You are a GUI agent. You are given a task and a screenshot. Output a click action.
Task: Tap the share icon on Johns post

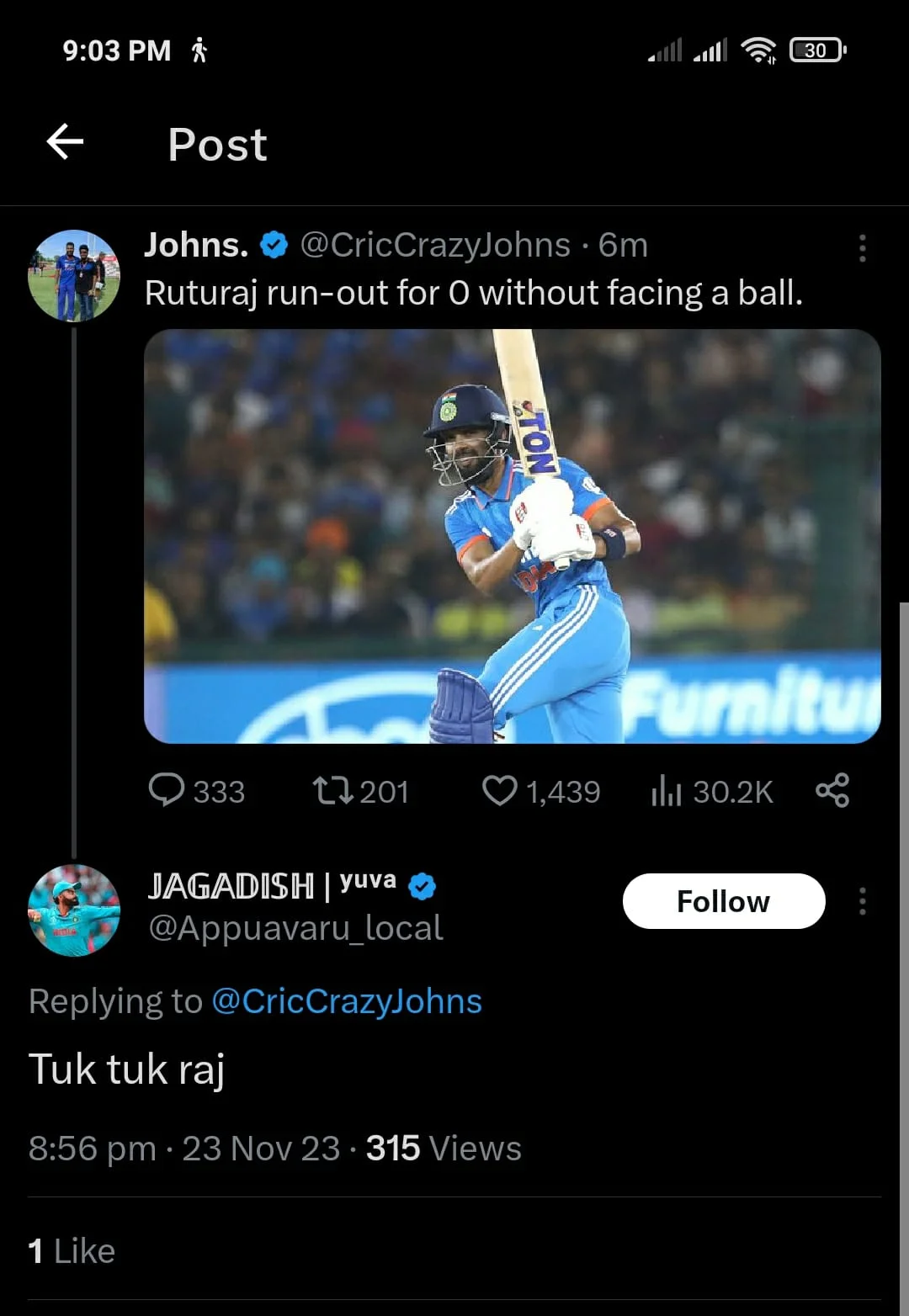832,790
